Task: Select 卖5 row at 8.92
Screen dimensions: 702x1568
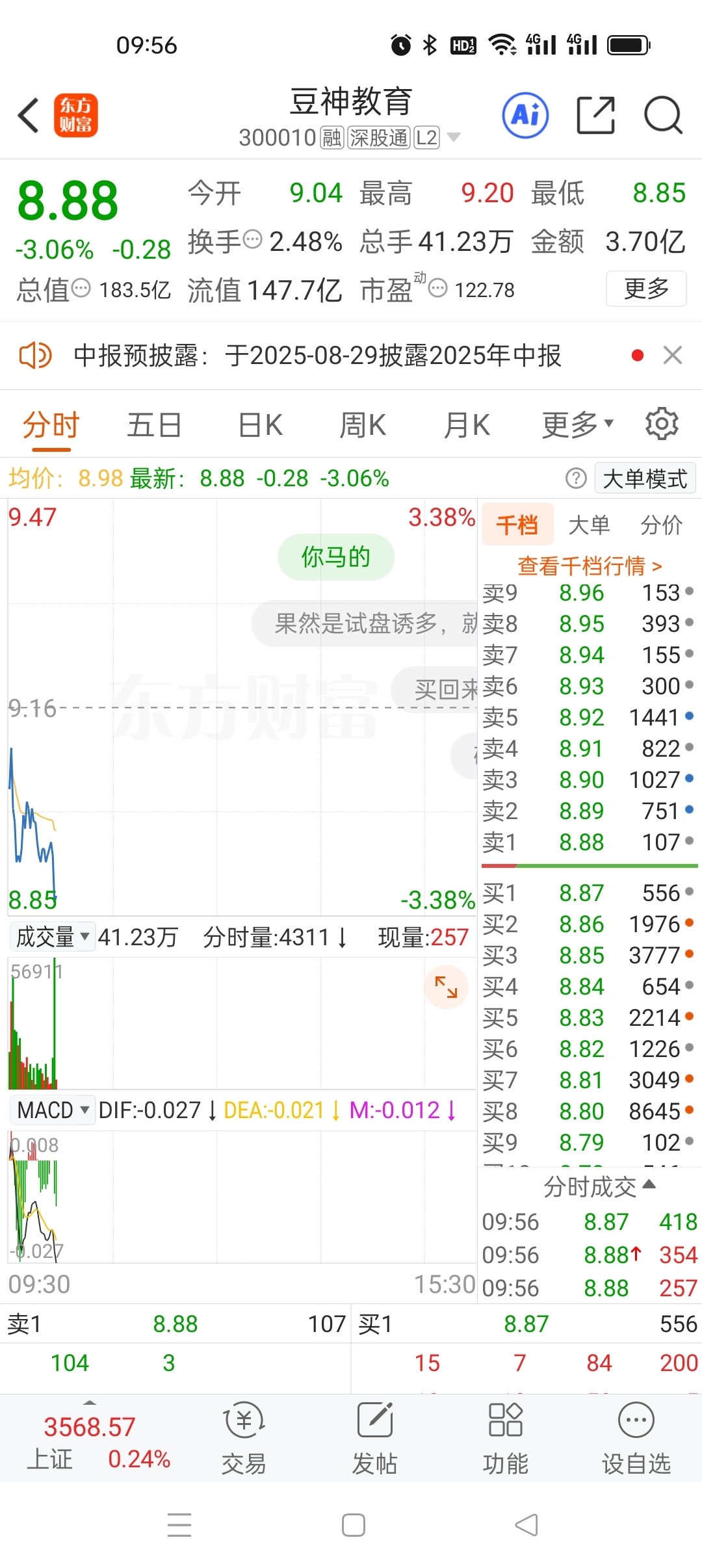Action: [x=589, y=717]
